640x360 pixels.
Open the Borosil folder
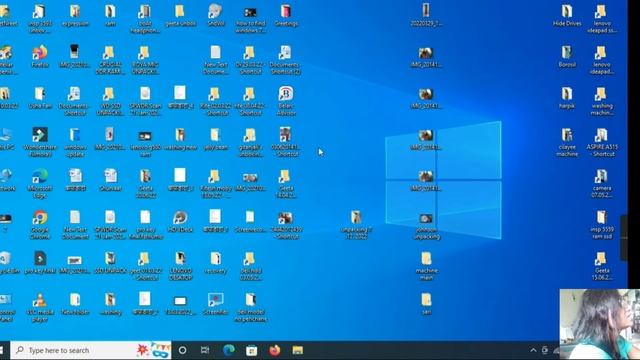tap(567, 56)
